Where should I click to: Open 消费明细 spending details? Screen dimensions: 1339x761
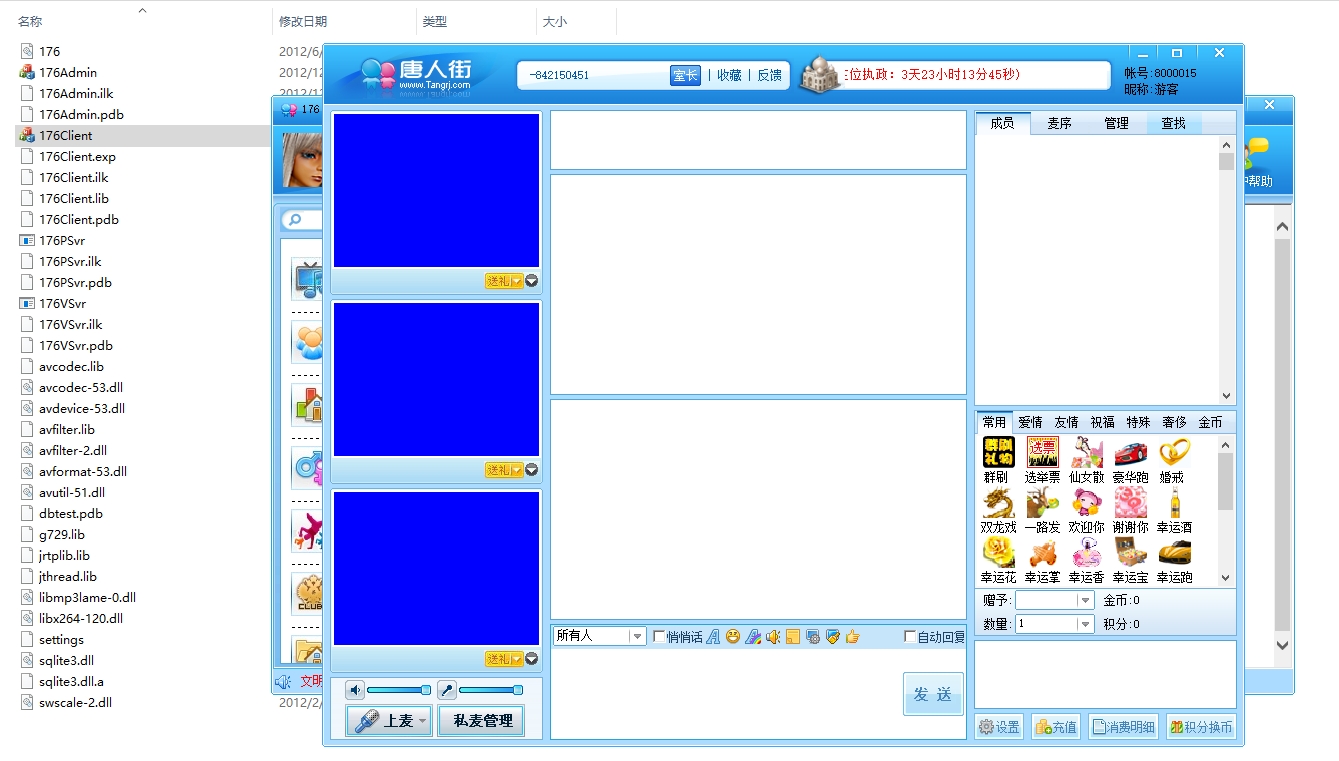[1123, 727]
